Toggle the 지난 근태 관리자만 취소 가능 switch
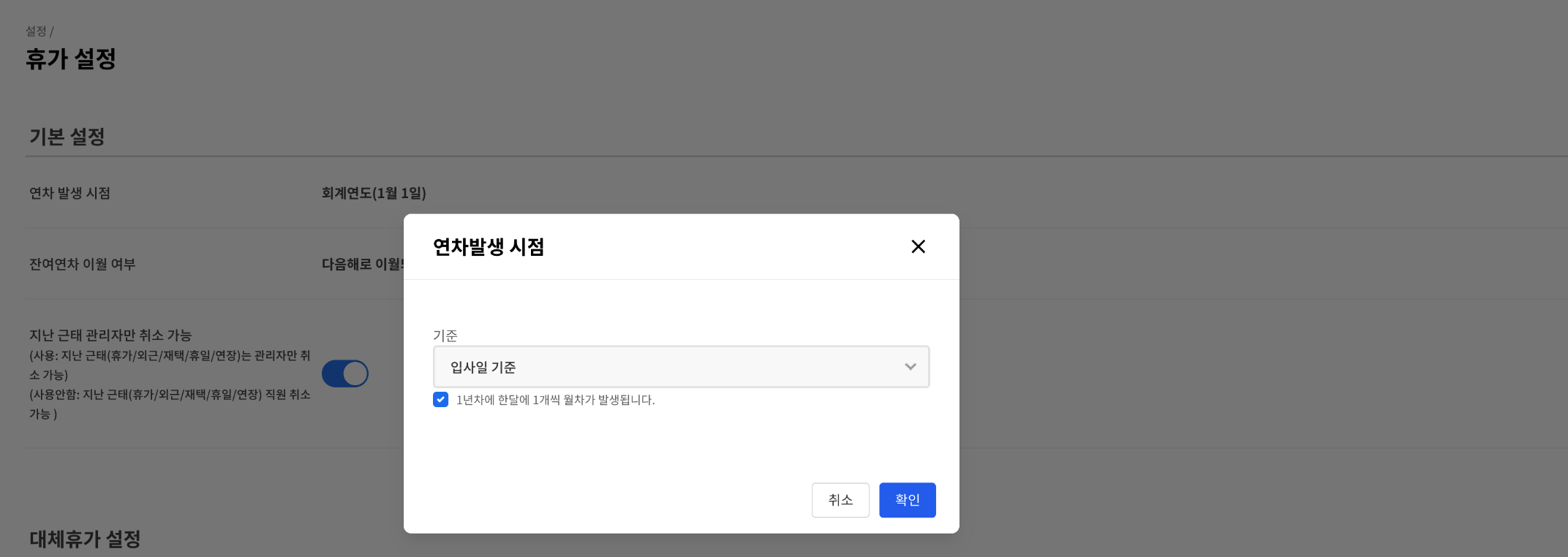This screenshot has height=557, width=1568. click(x=345, y=374)
